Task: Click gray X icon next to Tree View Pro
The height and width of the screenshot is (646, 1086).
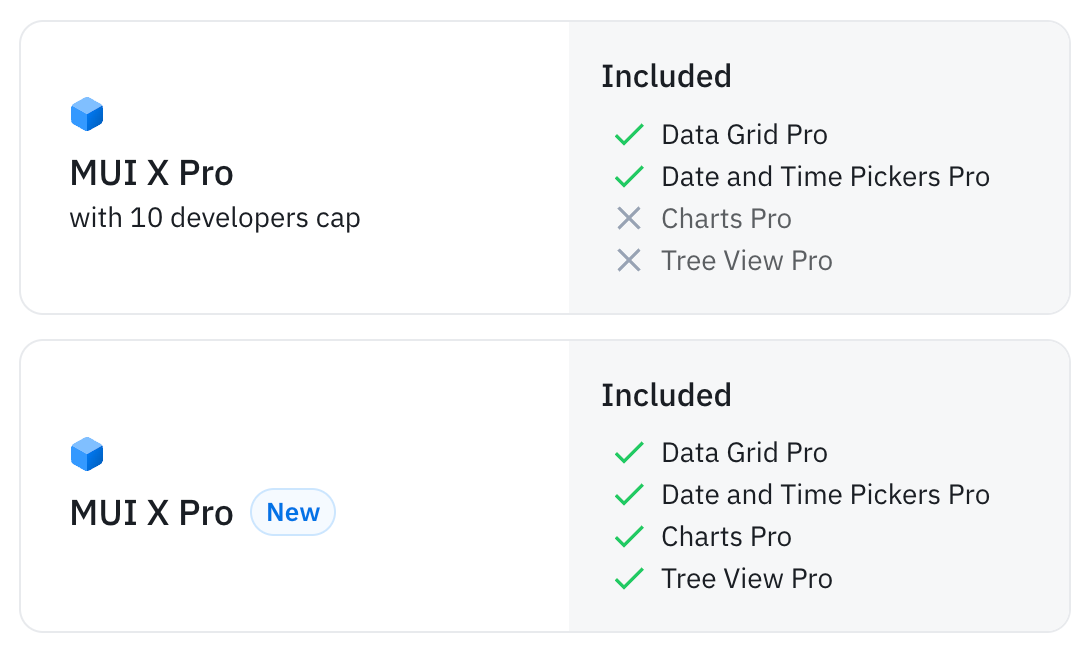Action: pos(628,261)
